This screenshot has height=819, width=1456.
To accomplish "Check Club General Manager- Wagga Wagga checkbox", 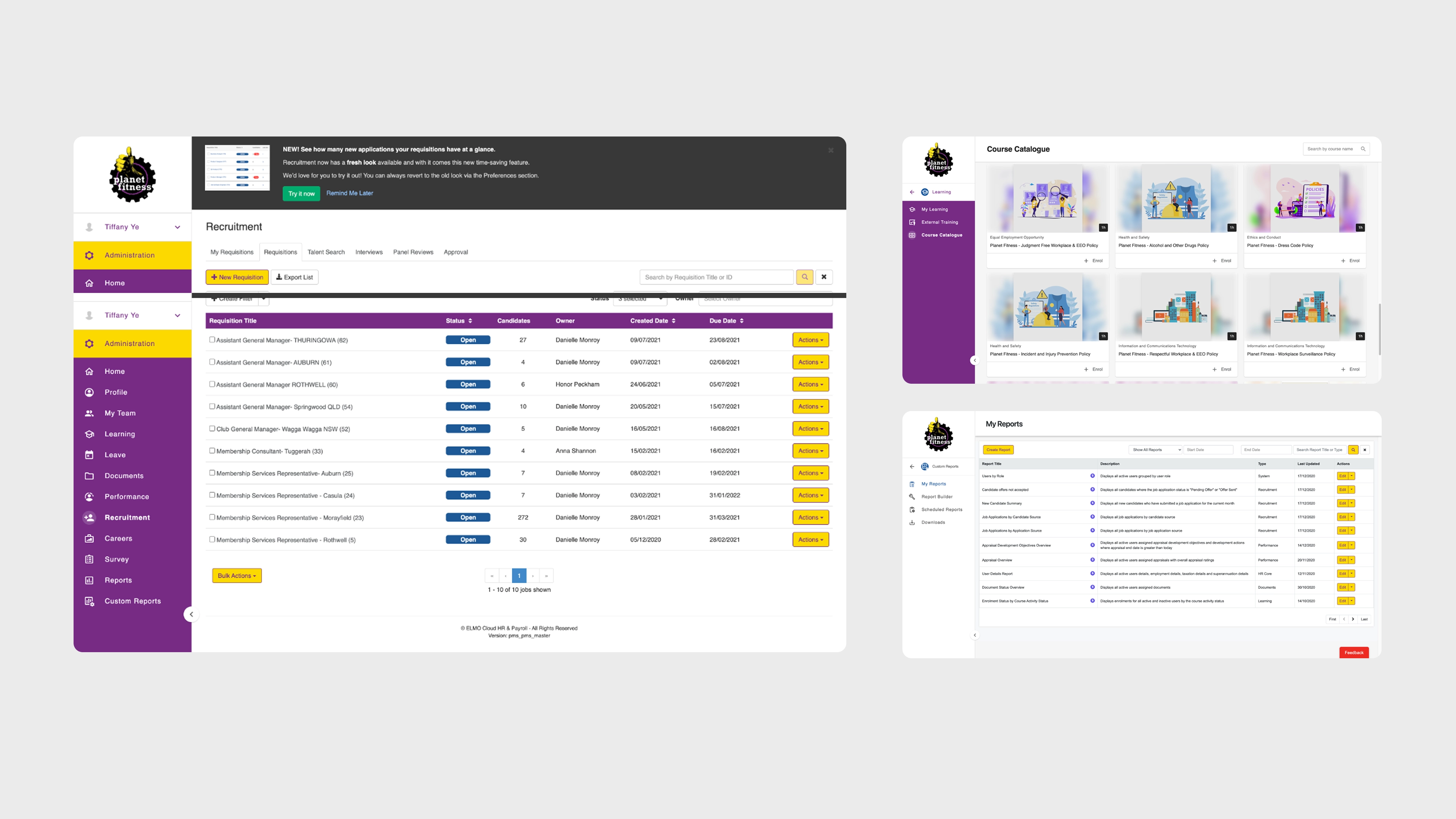I will click(x=212, y=428).
